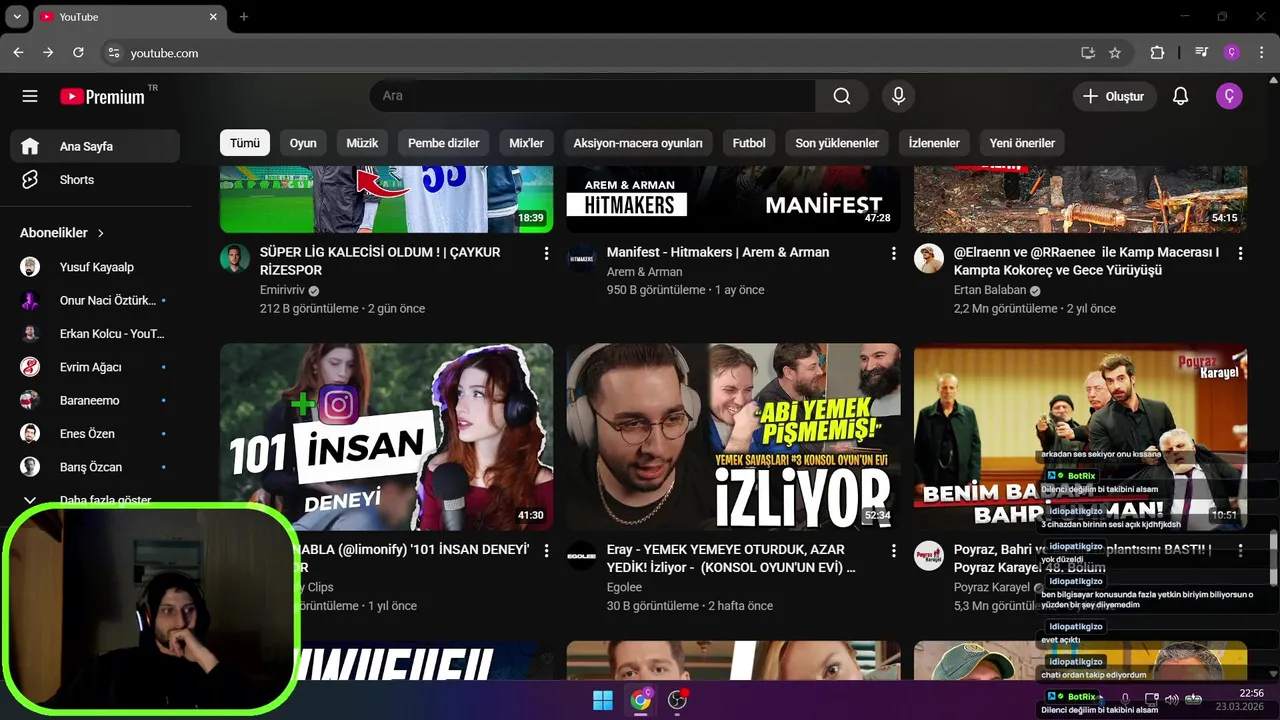Expand the Abonelikler section

(x=62, y=232)
